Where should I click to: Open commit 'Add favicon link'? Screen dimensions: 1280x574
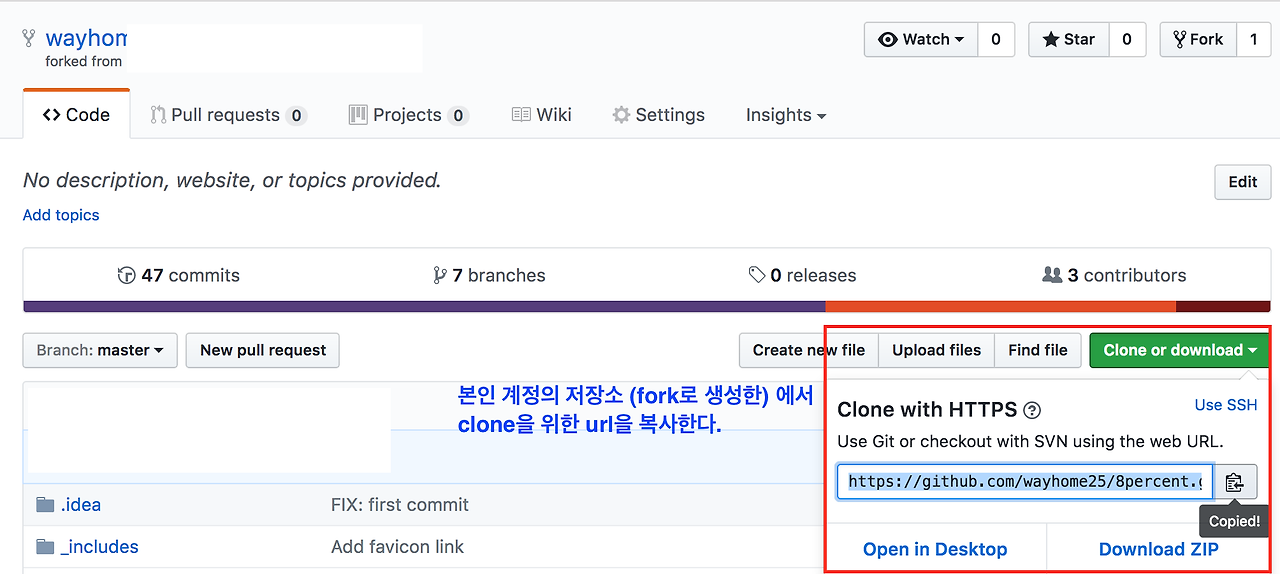tap(398, 547)
